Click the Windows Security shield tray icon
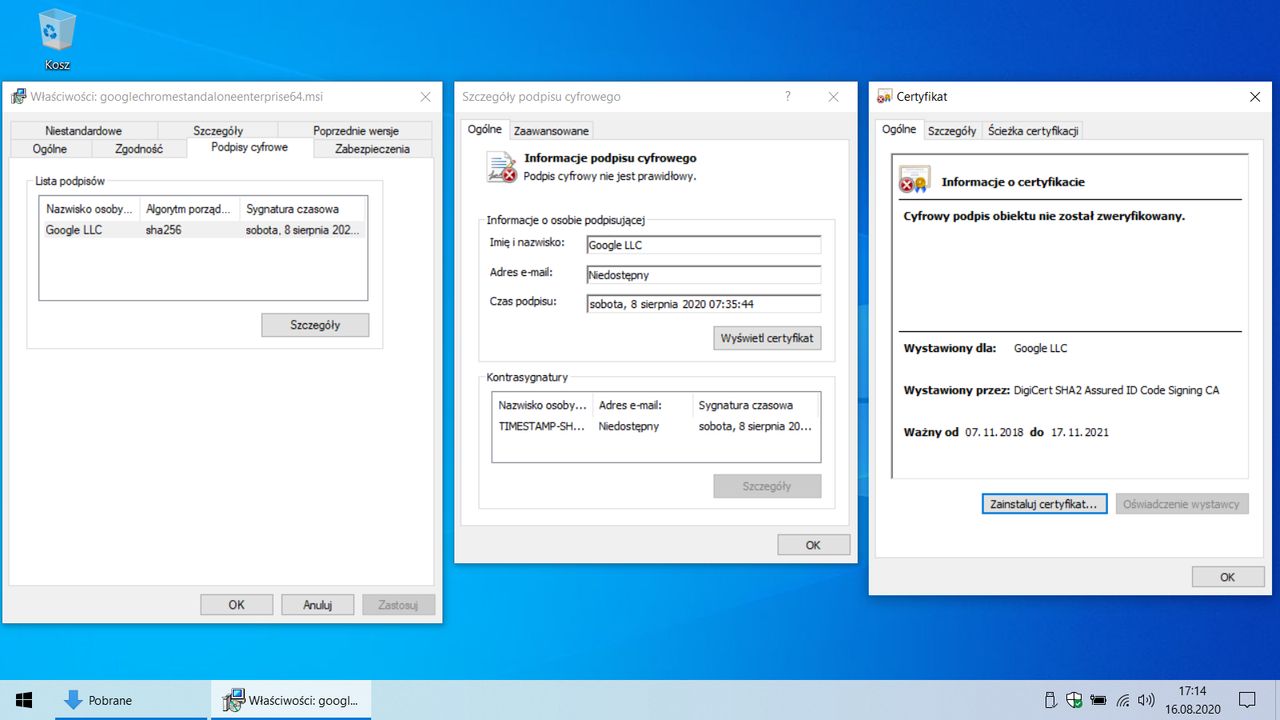Image resolution: width=1280 pixels, height=720 pixels. (x=1075, y=700)
